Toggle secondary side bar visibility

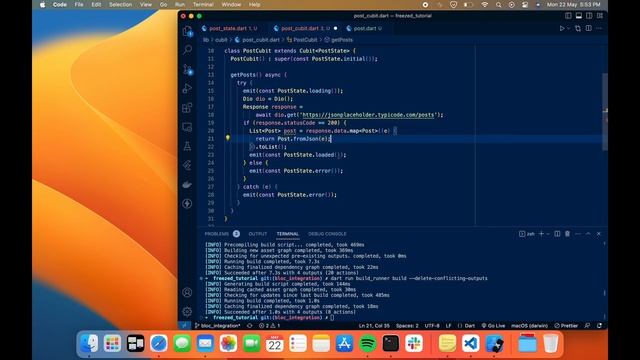click(589, 16)
